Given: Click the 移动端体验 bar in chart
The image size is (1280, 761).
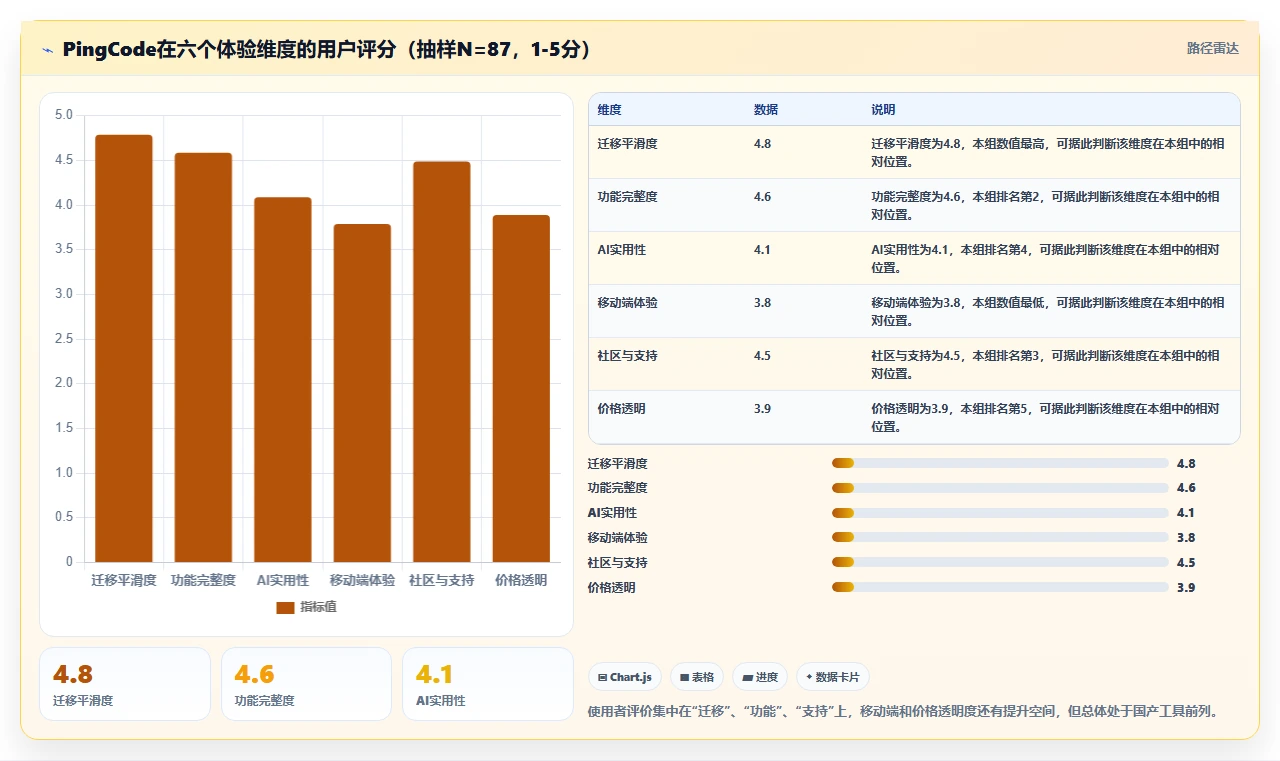Looking at the screenshot, I should pos(362,393).
